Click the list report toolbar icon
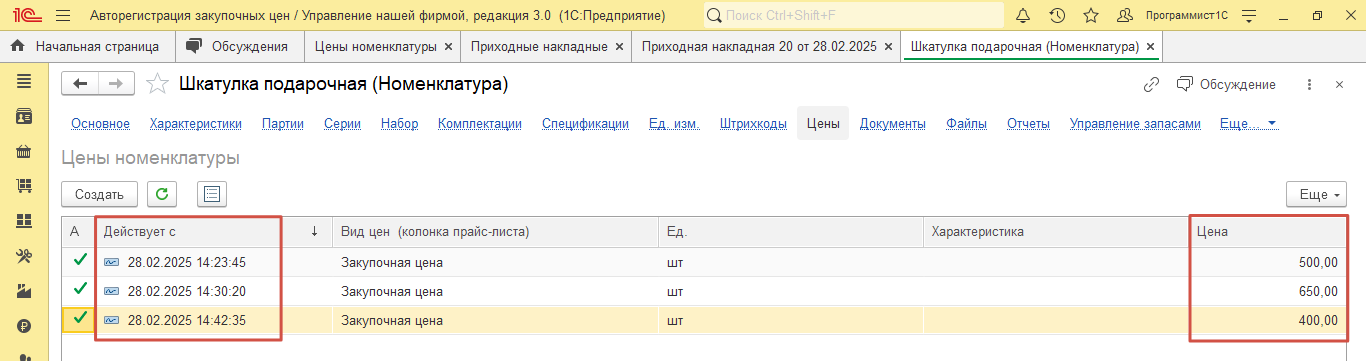Screen dimensions: 1366x361 [x=212, y=194]
